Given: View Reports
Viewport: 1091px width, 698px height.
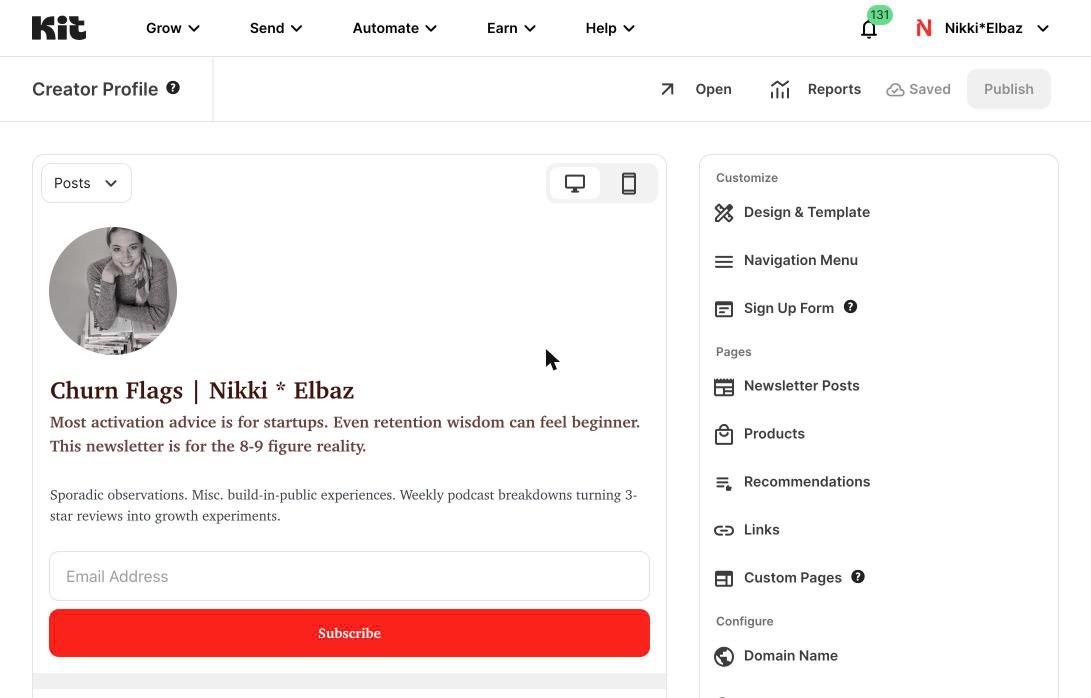Looking at the screenshot, I should point(834,89).
